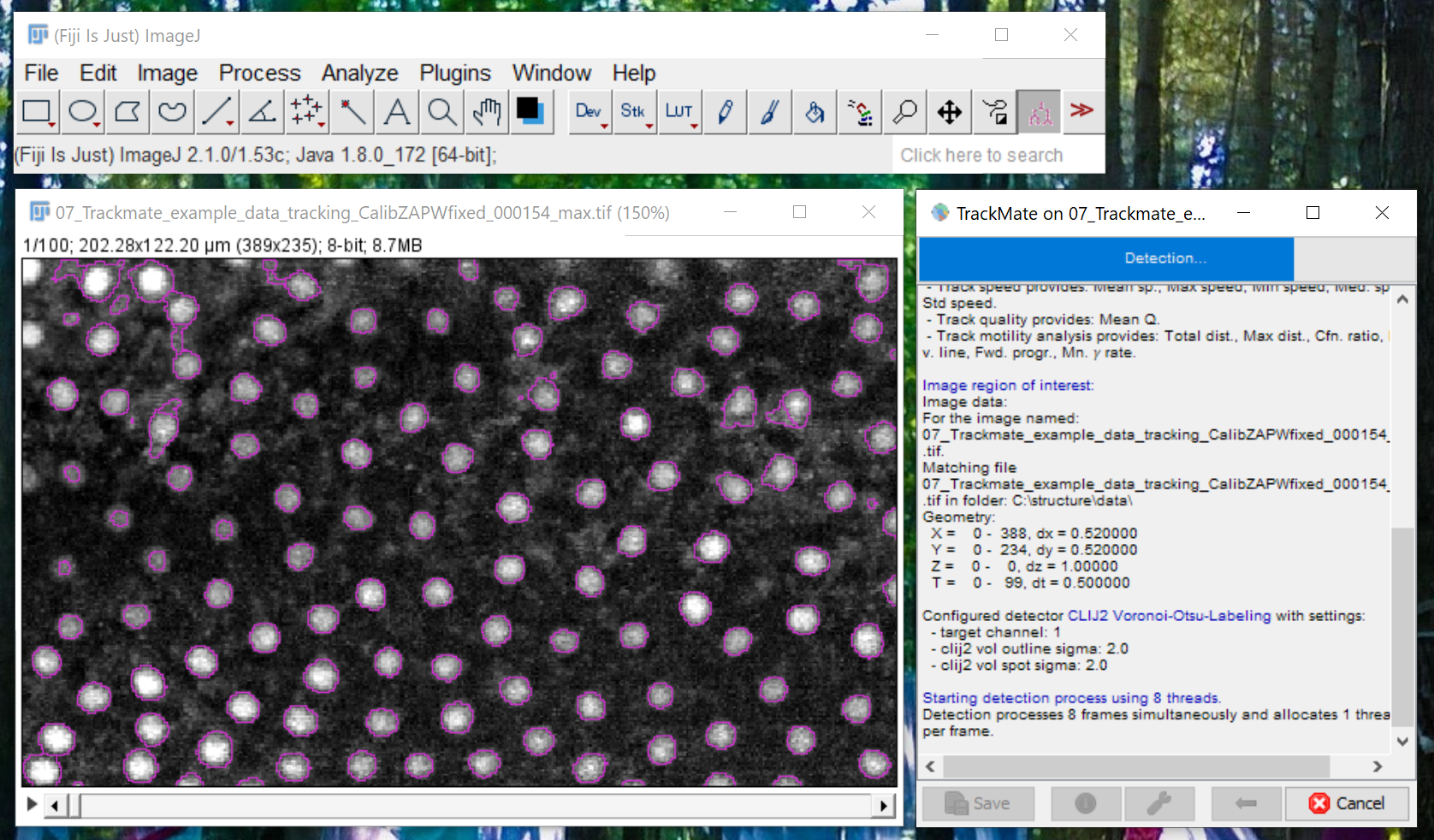Select the Multi-point tool

point(305,112)
